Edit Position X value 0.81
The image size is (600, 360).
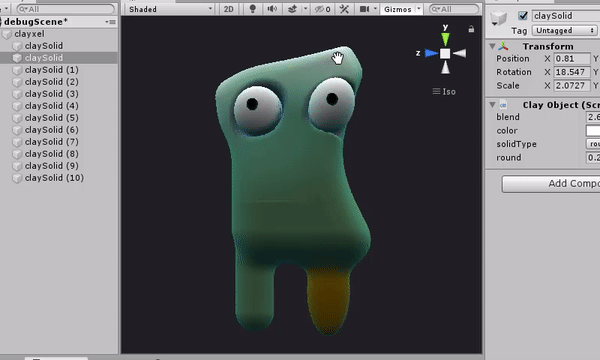coord(572,59)
